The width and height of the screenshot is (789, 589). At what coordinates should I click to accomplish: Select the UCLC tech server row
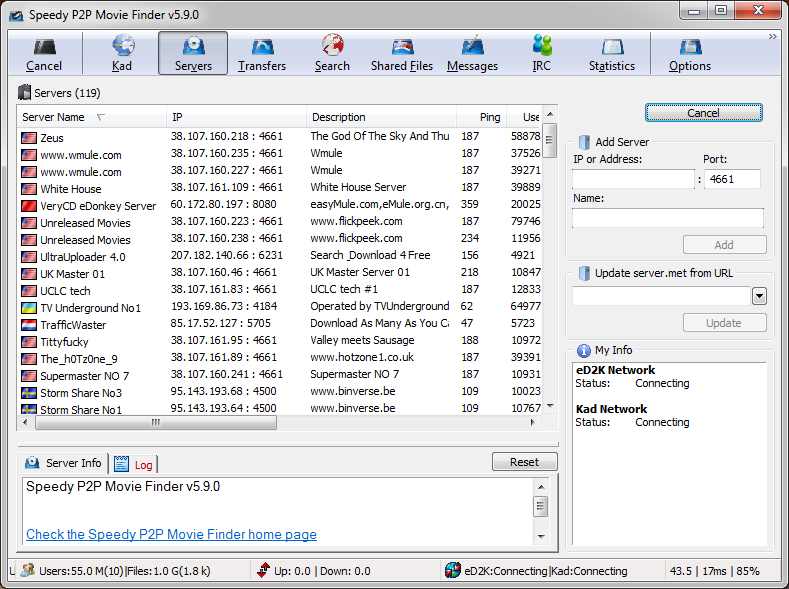(280, 291)
